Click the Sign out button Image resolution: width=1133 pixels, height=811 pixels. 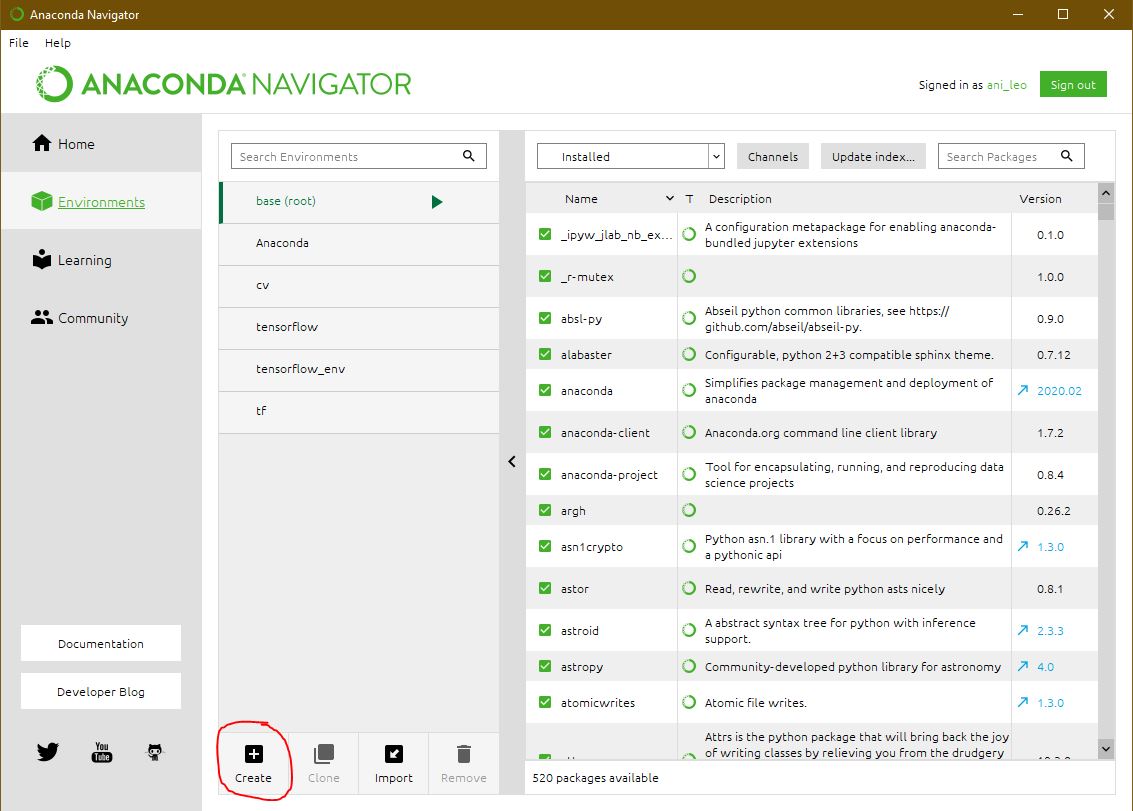tap(1073, 85)
